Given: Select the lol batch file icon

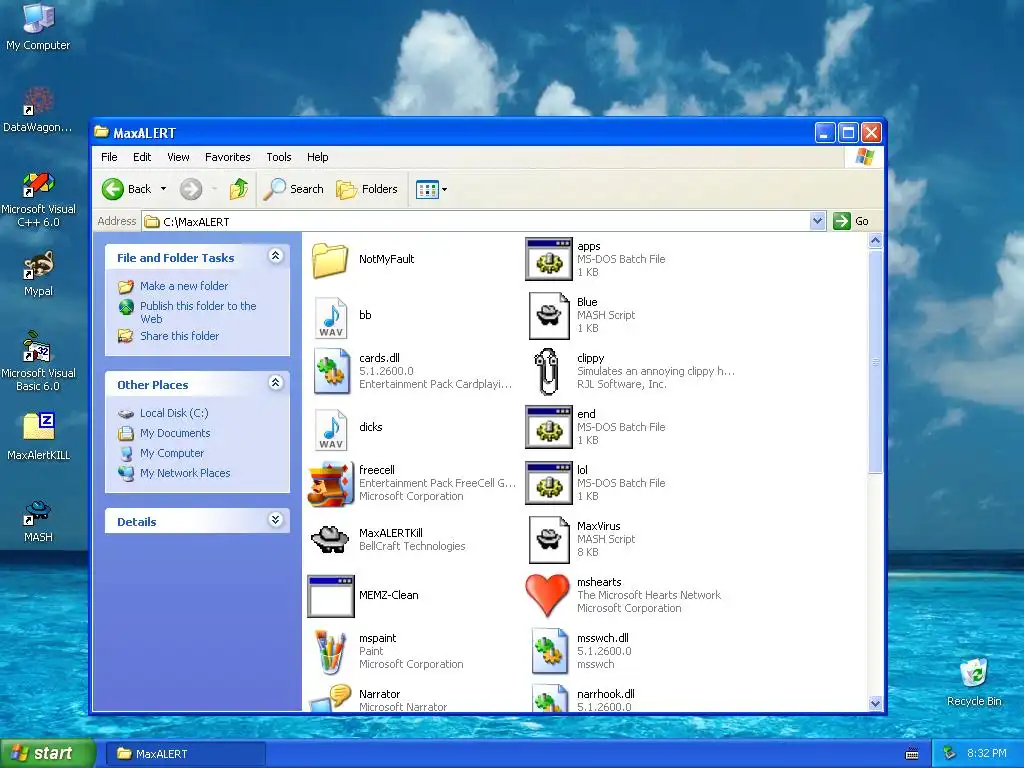Looking at the screenshot, I should coord(549,483).
